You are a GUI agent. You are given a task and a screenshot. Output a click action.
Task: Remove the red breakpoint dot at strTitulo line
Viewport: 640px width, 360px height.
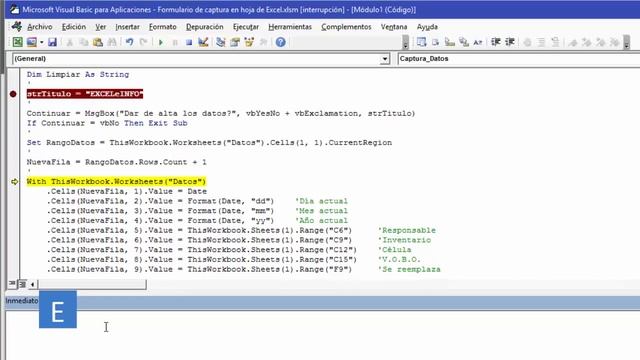point(13,94)
